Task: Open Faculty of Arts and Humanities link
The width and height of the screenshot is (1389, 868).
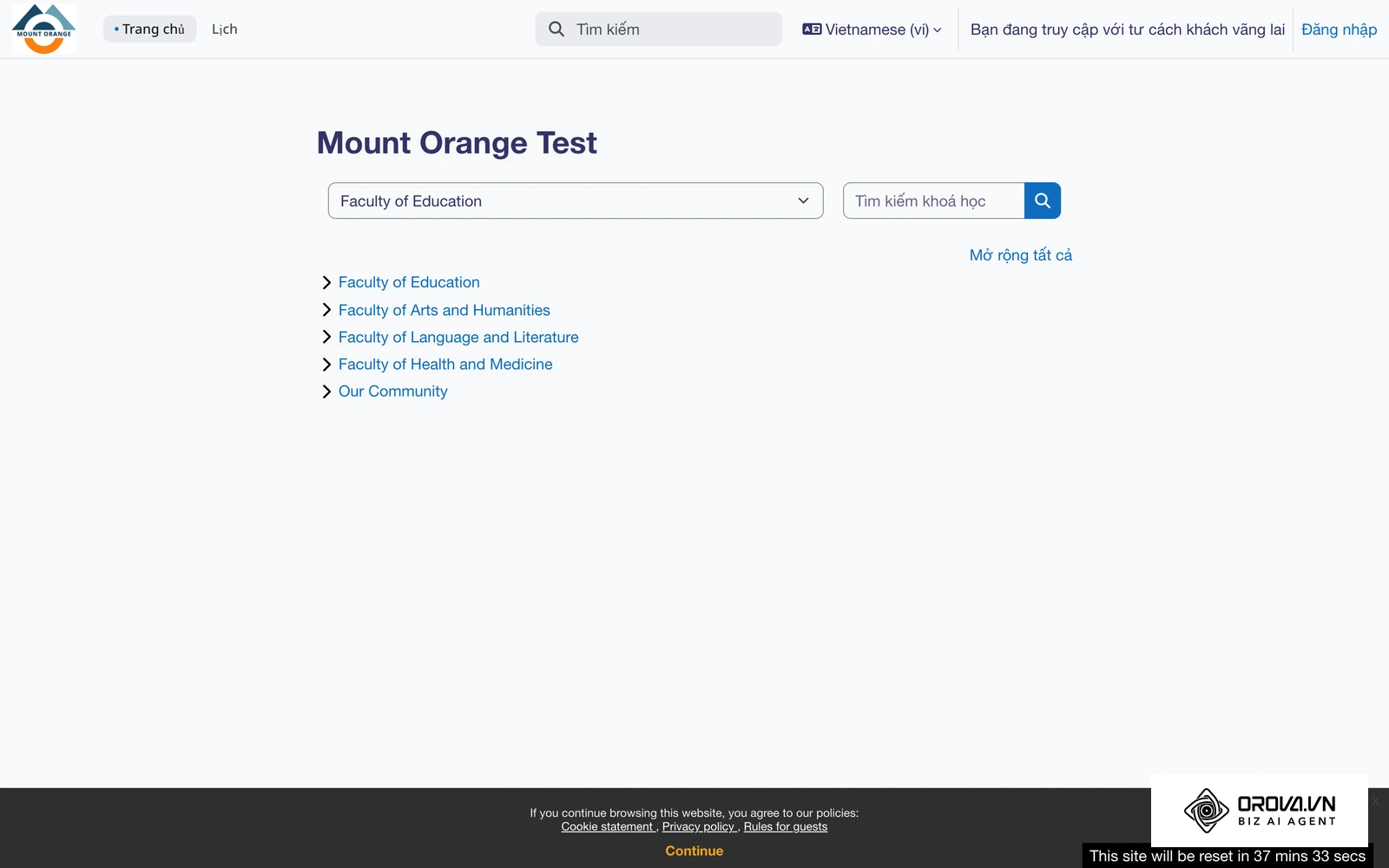Action: click(444, 310)
